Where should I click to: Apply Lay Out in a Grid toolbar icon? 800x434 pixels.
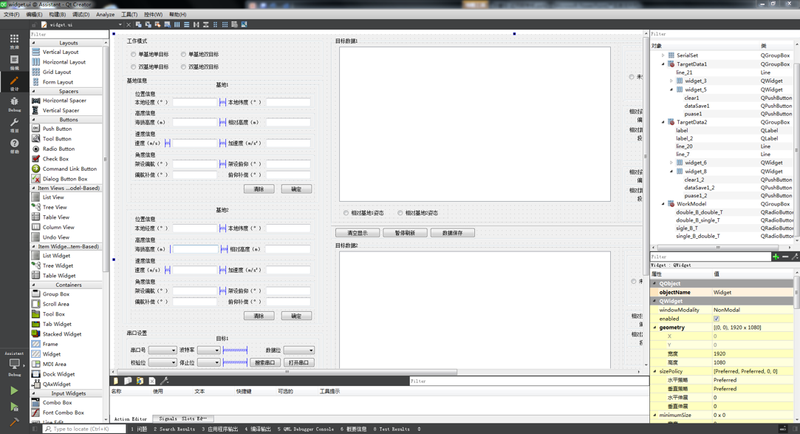pos(224,24)
